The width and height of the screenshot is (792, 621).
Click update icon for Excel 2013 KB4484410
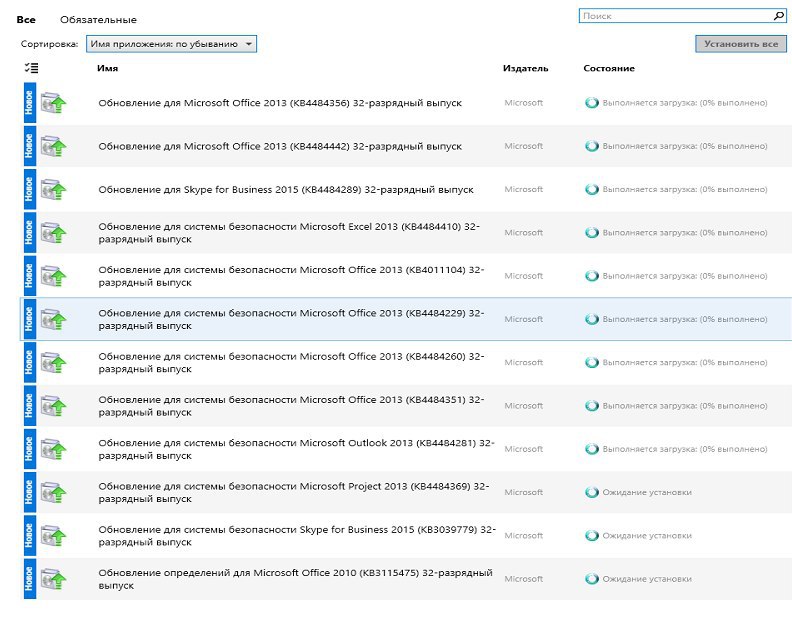[54, 233]
